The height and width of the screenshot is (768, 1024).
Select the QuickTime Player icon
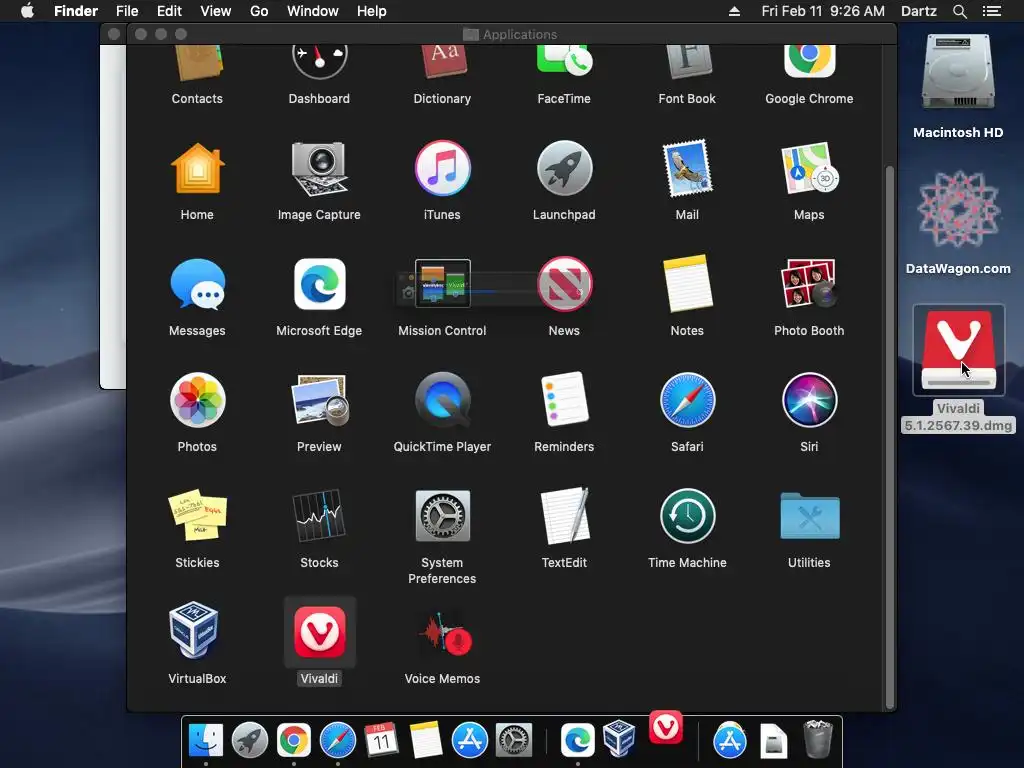(442, 400)
